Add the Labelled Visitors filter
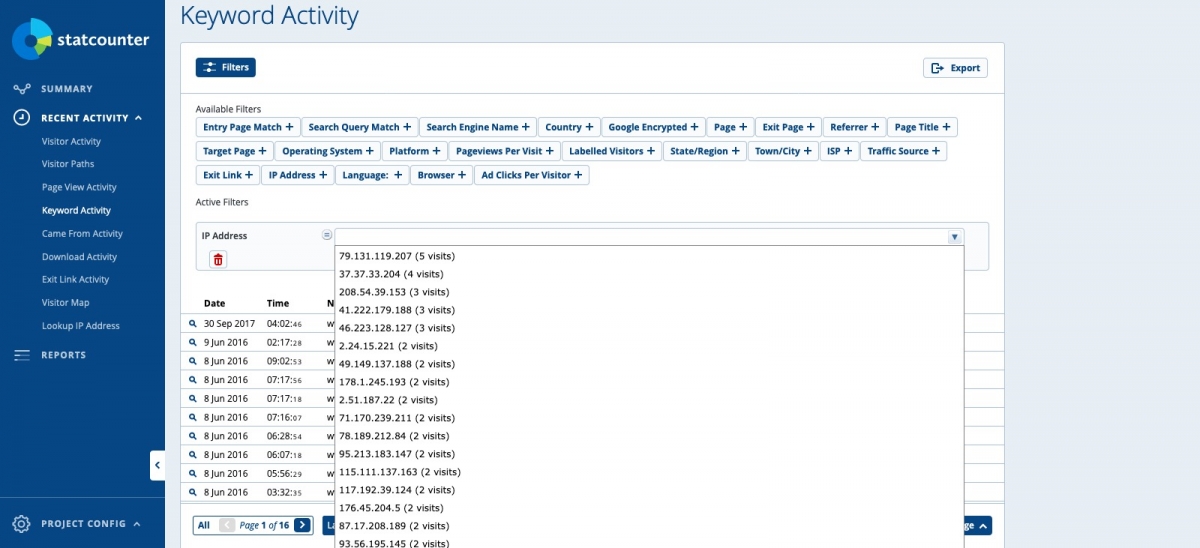Viewport: 1200px width, 548px height. [612, 151]
